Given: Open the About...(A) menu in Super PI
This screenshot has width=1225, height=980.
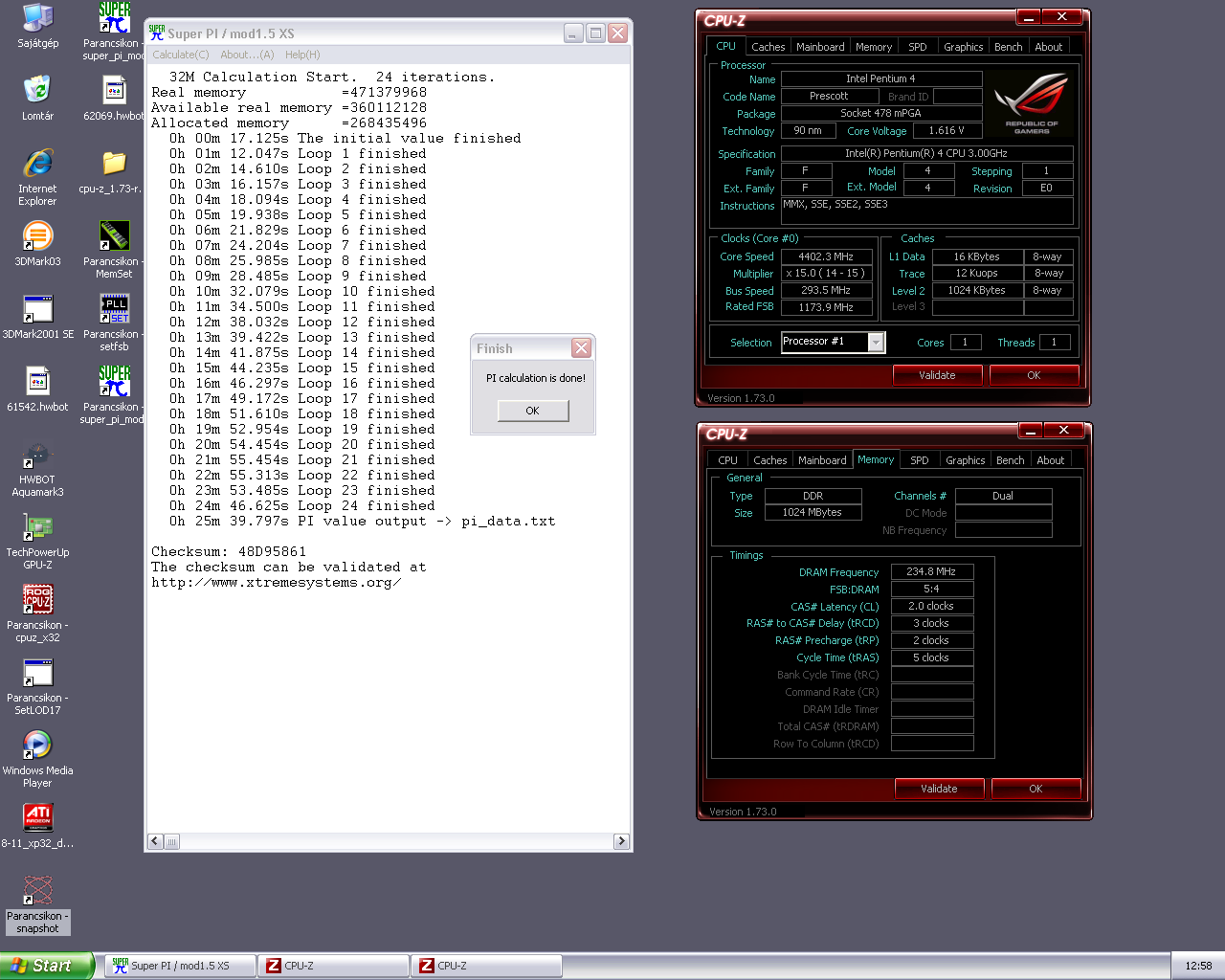Looking at the screenshot, I should [247, 55].
